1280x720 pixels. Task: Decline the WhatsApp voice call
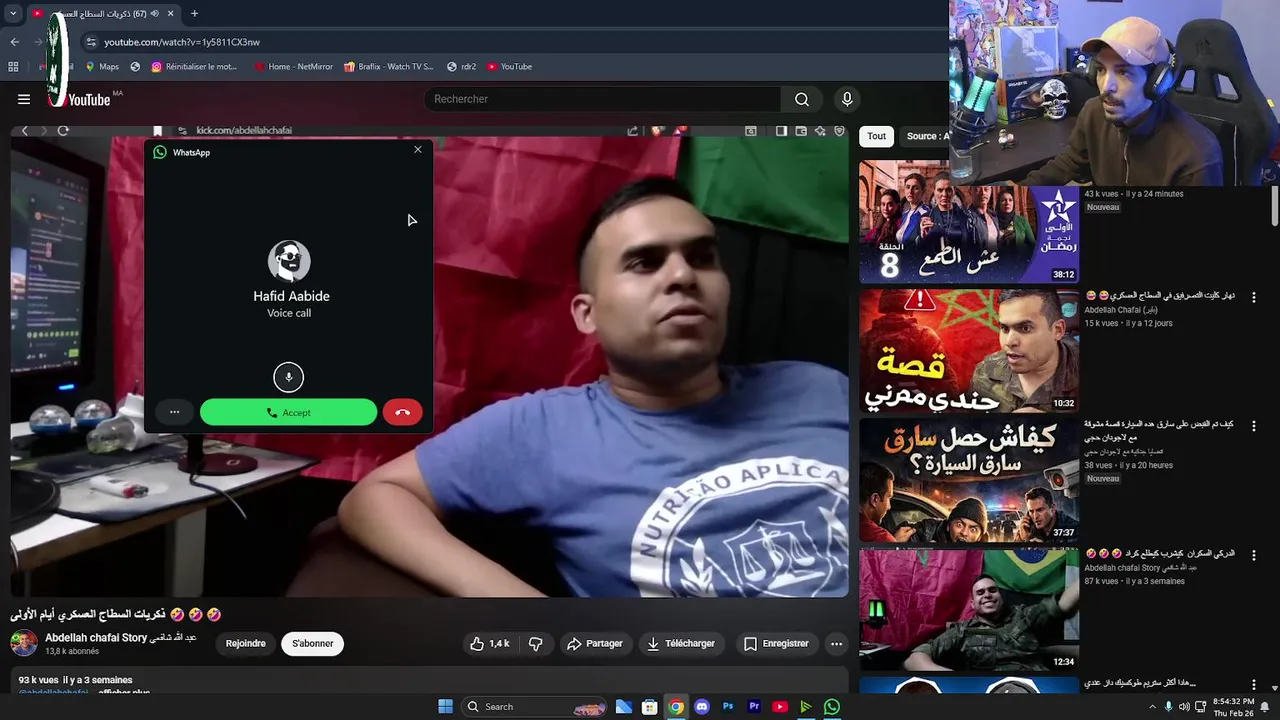pyautogui.click(x=402, y=412)
